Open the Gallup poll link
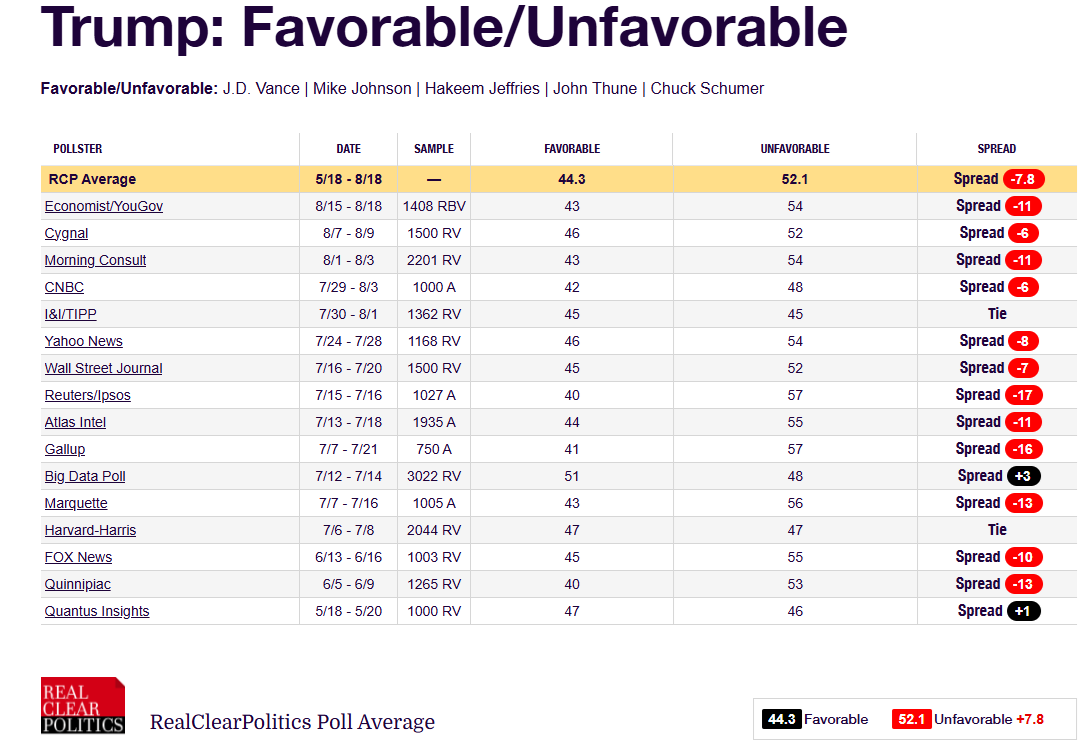 tap(65, 449)
